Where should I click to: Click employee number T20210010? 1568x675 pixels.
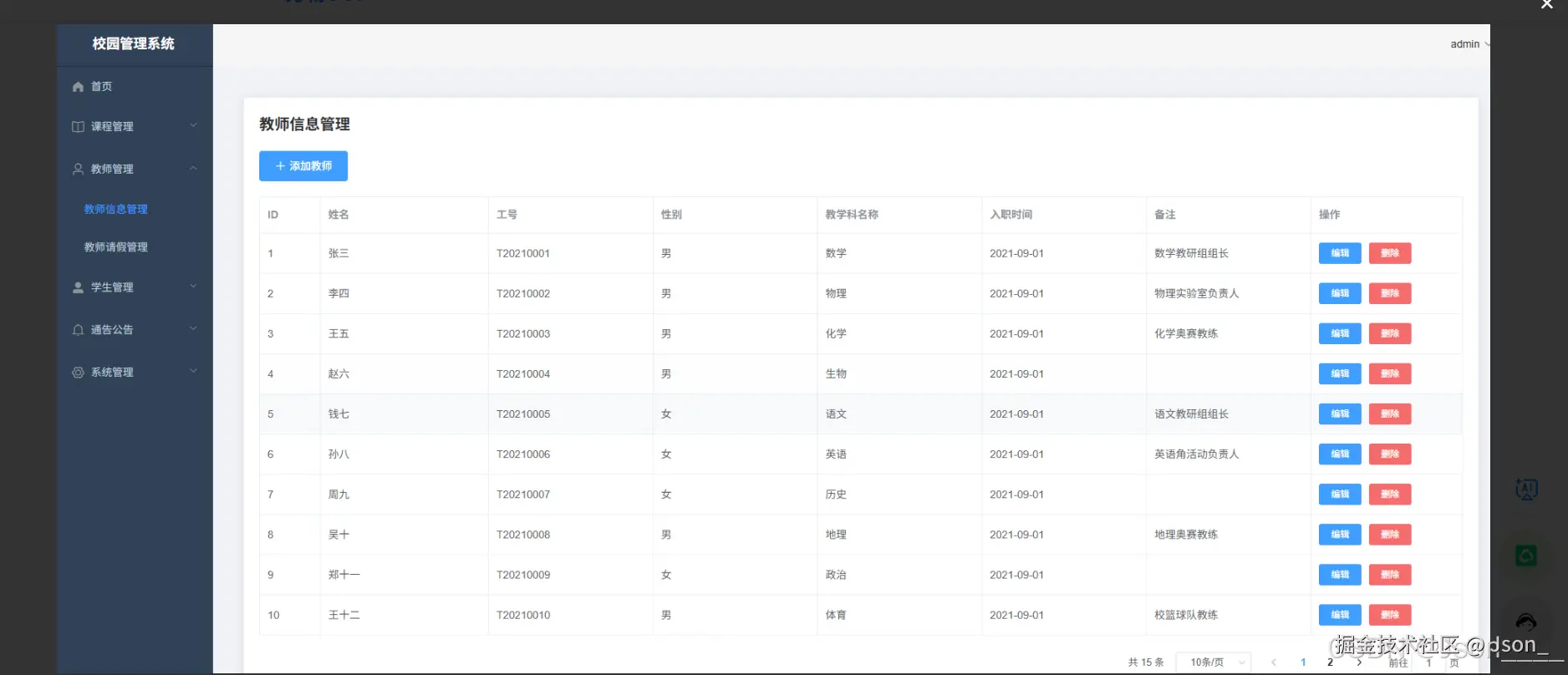[523, 615]
